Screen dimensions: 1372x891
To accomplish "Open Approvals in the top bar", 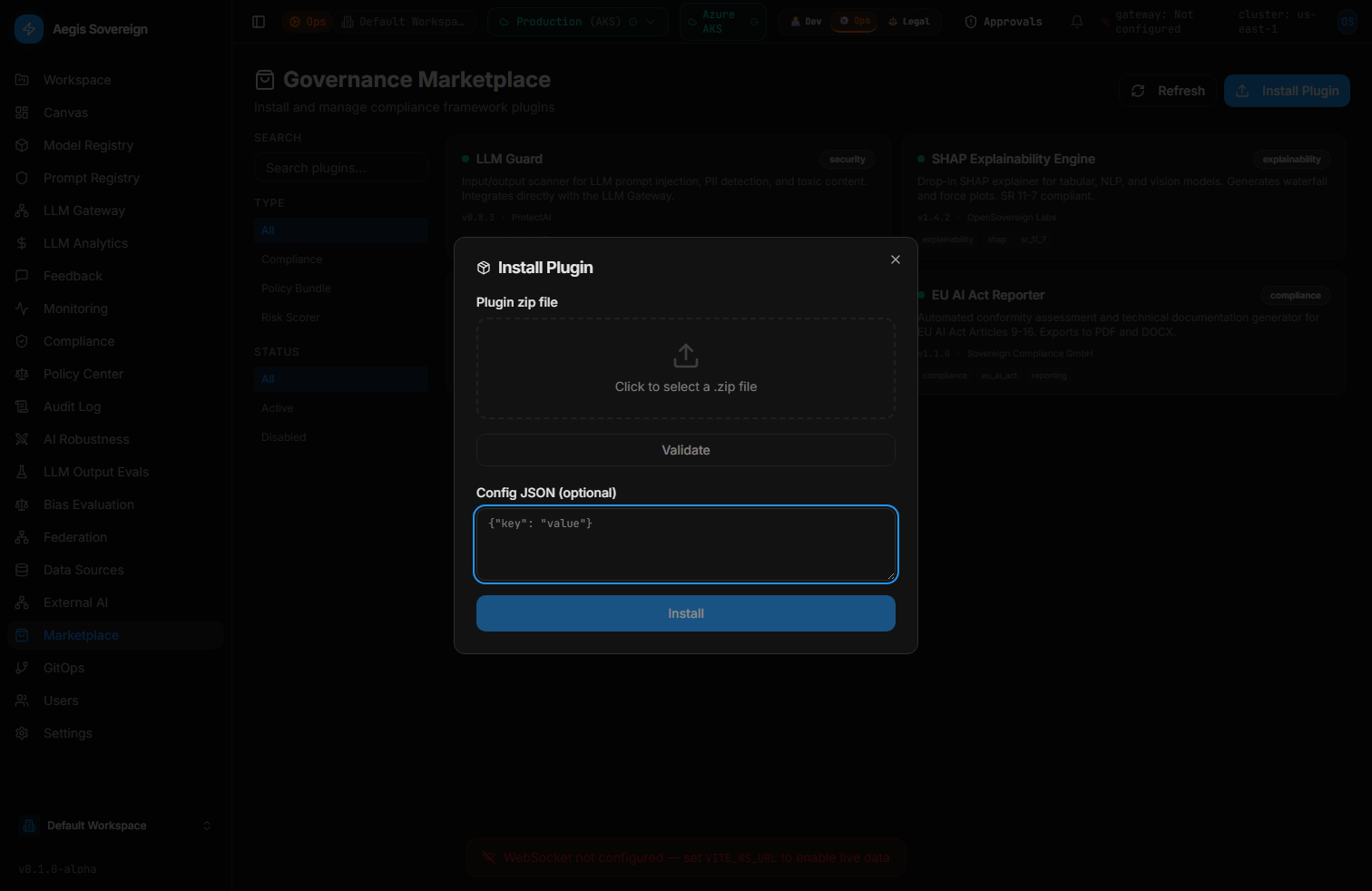I will tap(1003, 22).
